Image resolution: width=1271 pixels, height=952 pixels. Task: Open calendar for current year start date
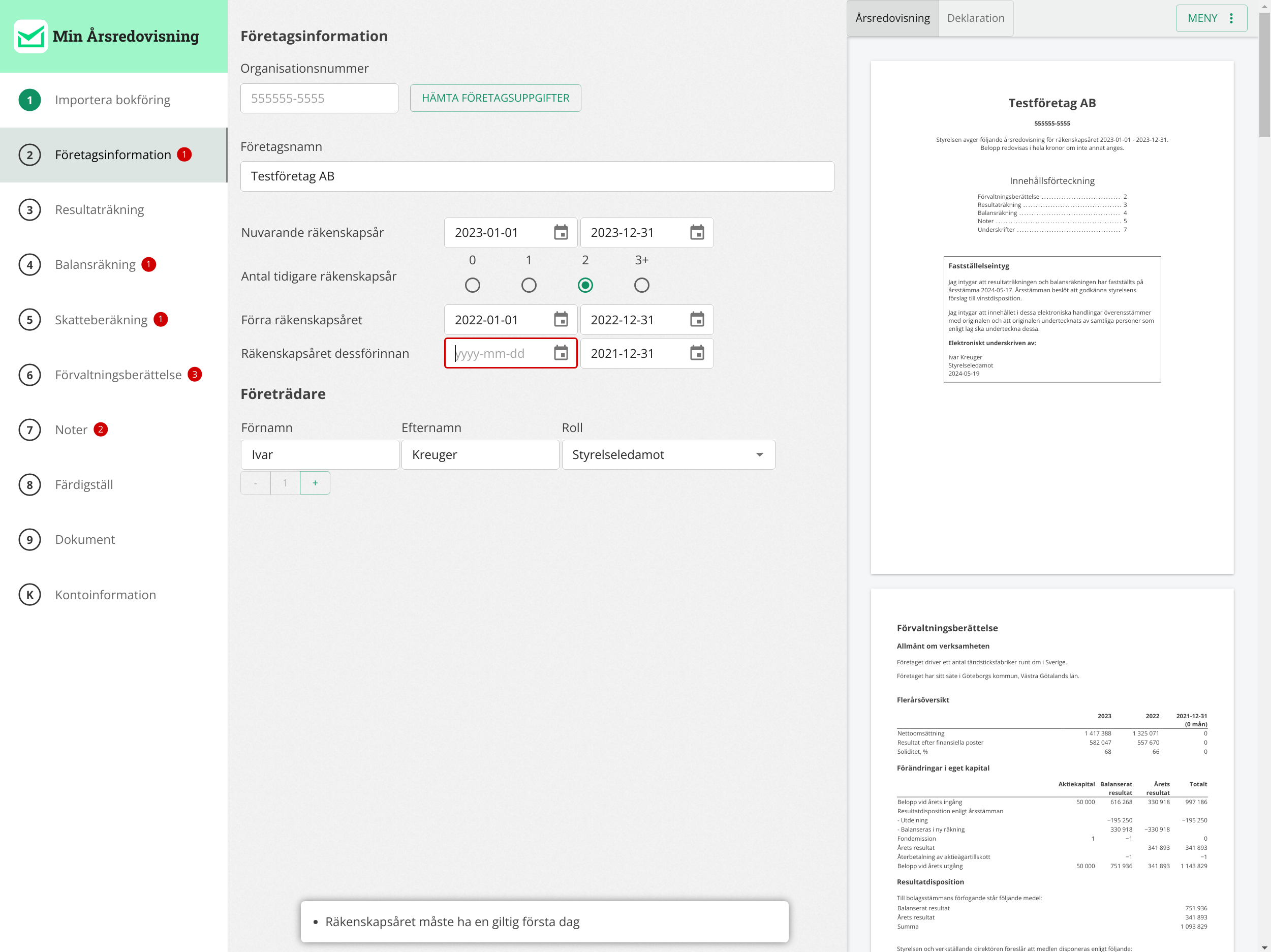(x=560, y=233)
